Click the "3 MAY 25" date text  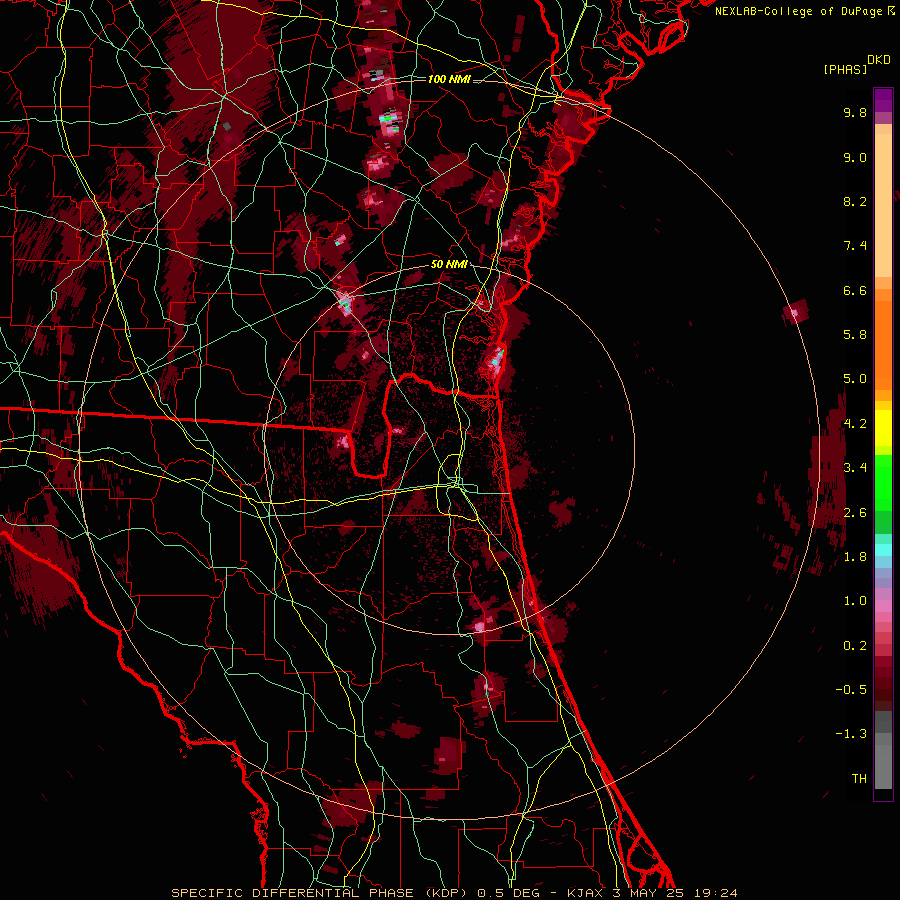click(x=648, y=893)
